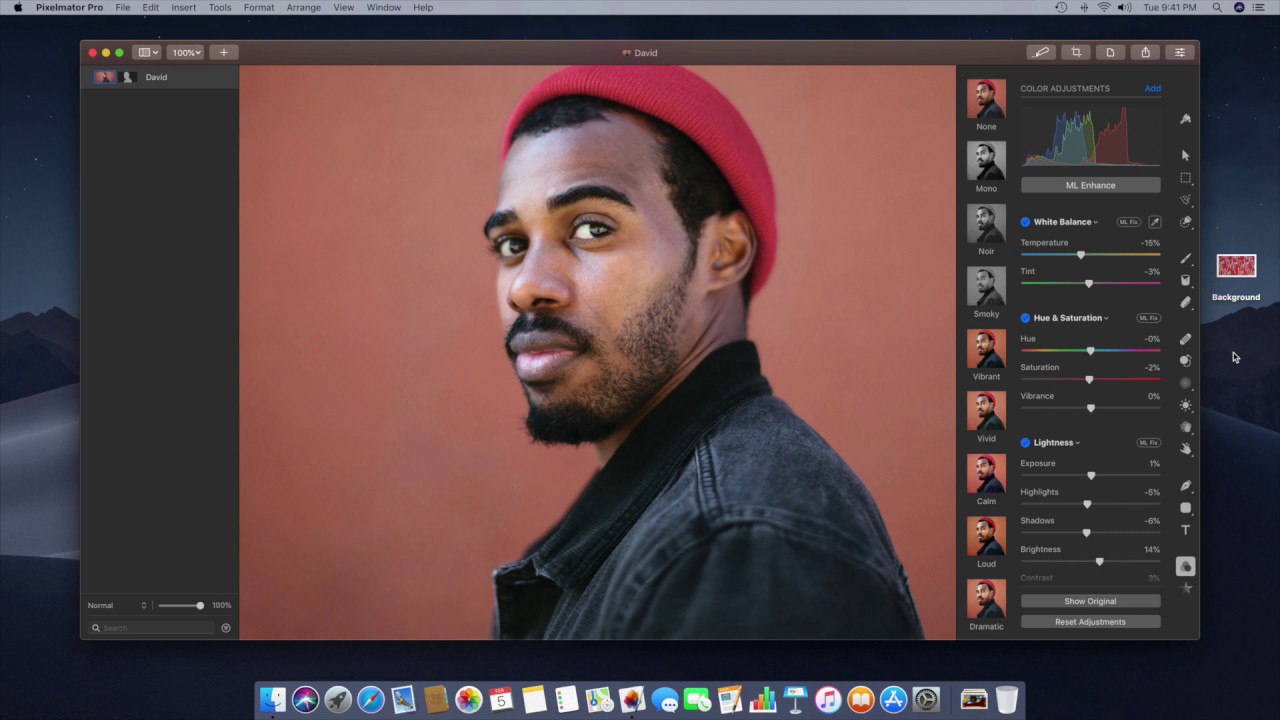This screenshot has width=1280, height=720.
Task: Open the 100% zoom level dropdown
Action: pyautogui.click(x=185, y=52)
